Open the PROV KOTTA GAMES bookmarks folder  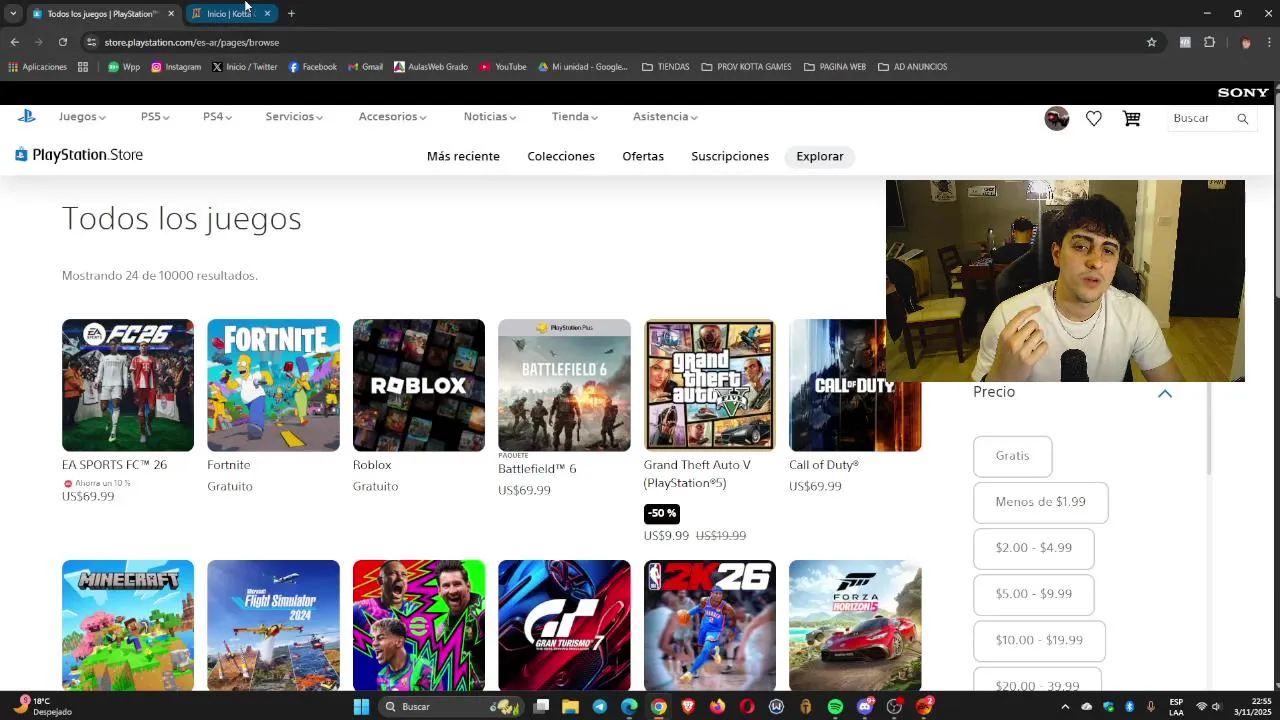pyautogui.click(x=746, y=67)
